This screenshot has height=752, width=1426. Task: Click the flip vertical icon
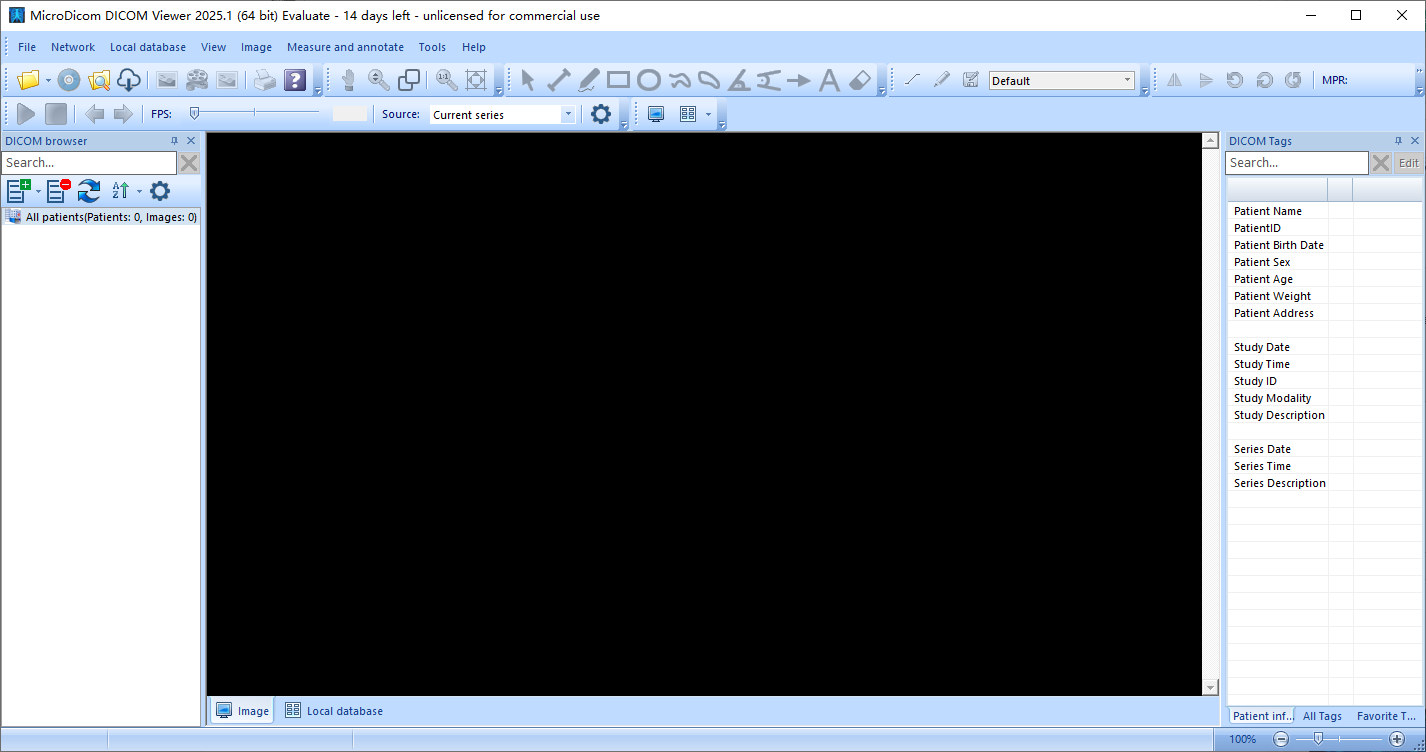pyautogui.click(x=1205, y=81)
